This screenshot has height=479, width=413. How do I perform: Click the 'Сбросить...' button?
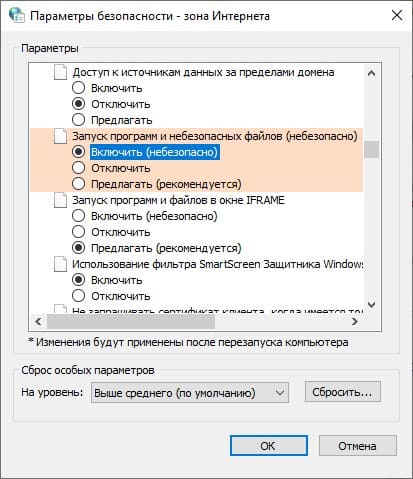[x=343, y=392]
